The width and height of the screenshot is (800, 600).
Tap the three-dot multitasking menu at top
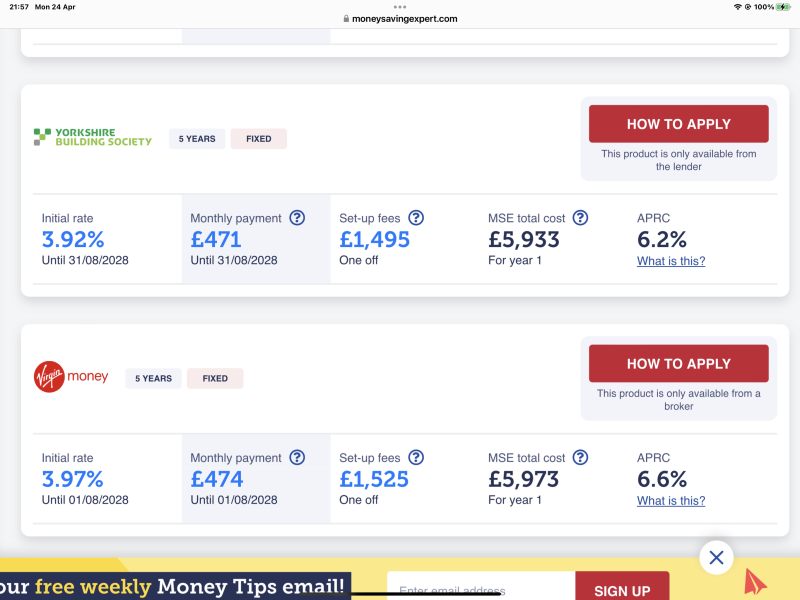400,6
